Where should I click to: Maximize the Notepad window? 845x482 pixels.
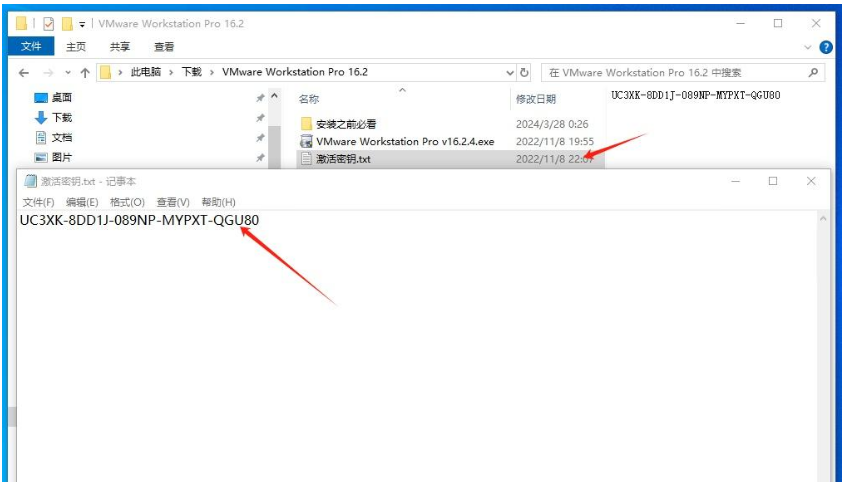pyautogui.click(x=773, y=181)
